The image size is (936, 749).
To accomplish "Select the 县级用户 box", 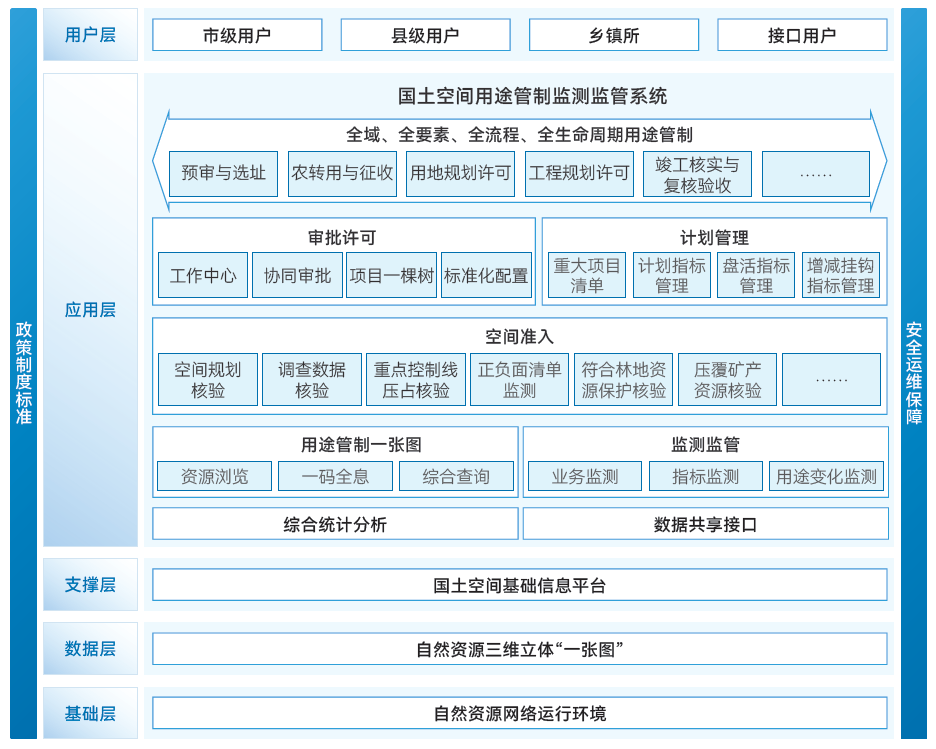I will pyautogui.click(x=425, y=35).
